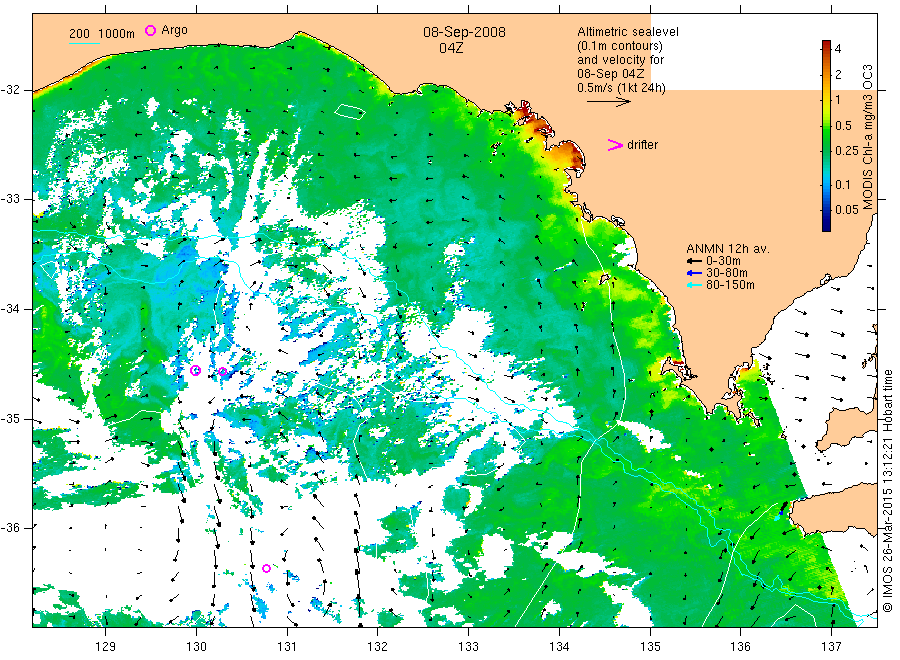Select the Argo float marker south of -36 latitude
Viewport: 900px width, 660px height.
click(266, 568)
